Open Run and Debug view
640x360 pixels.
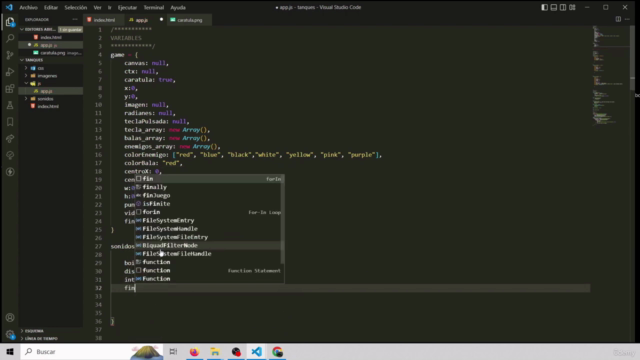[x=10, y=72]
